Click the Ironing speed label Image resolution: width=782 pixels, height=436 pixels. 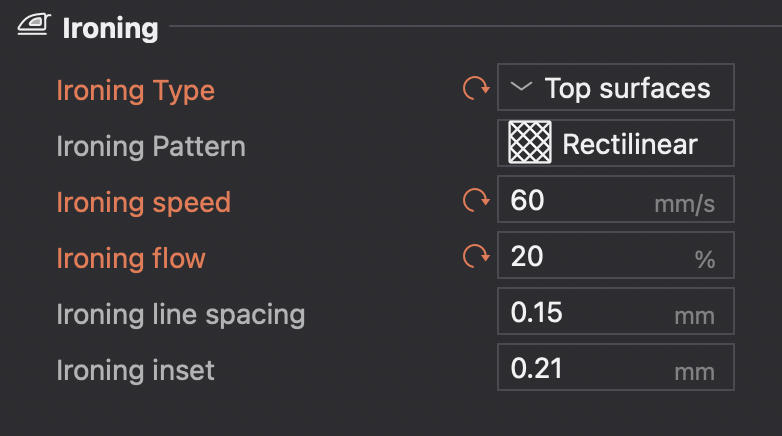point(144,203)
